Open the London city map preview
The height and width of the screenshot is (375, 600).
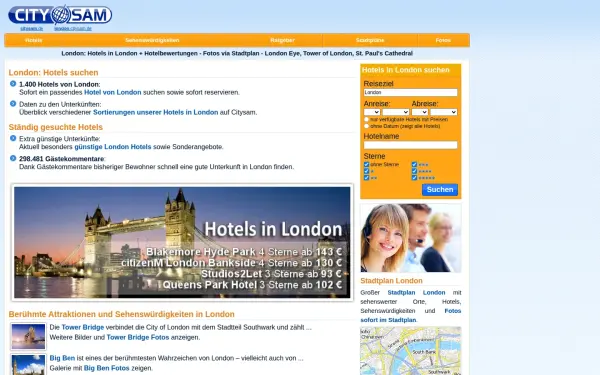tap(411, 351)
